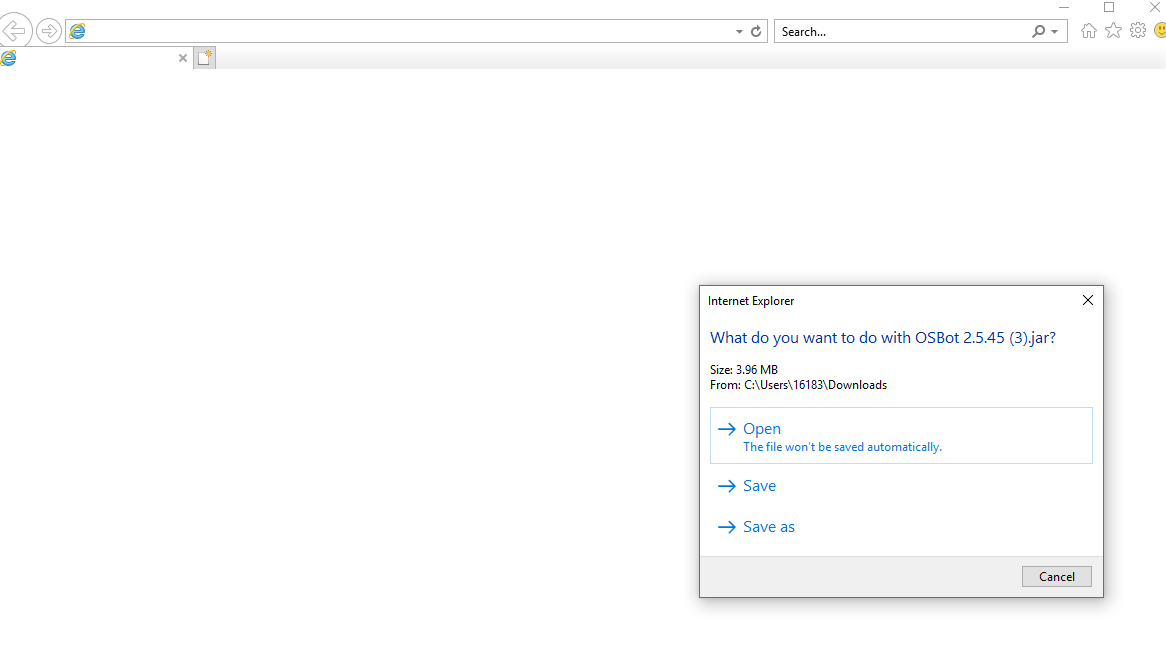This screenshot has height=651, width=1166.
Task: Choose Save in the download dialog
Action: 901,486
